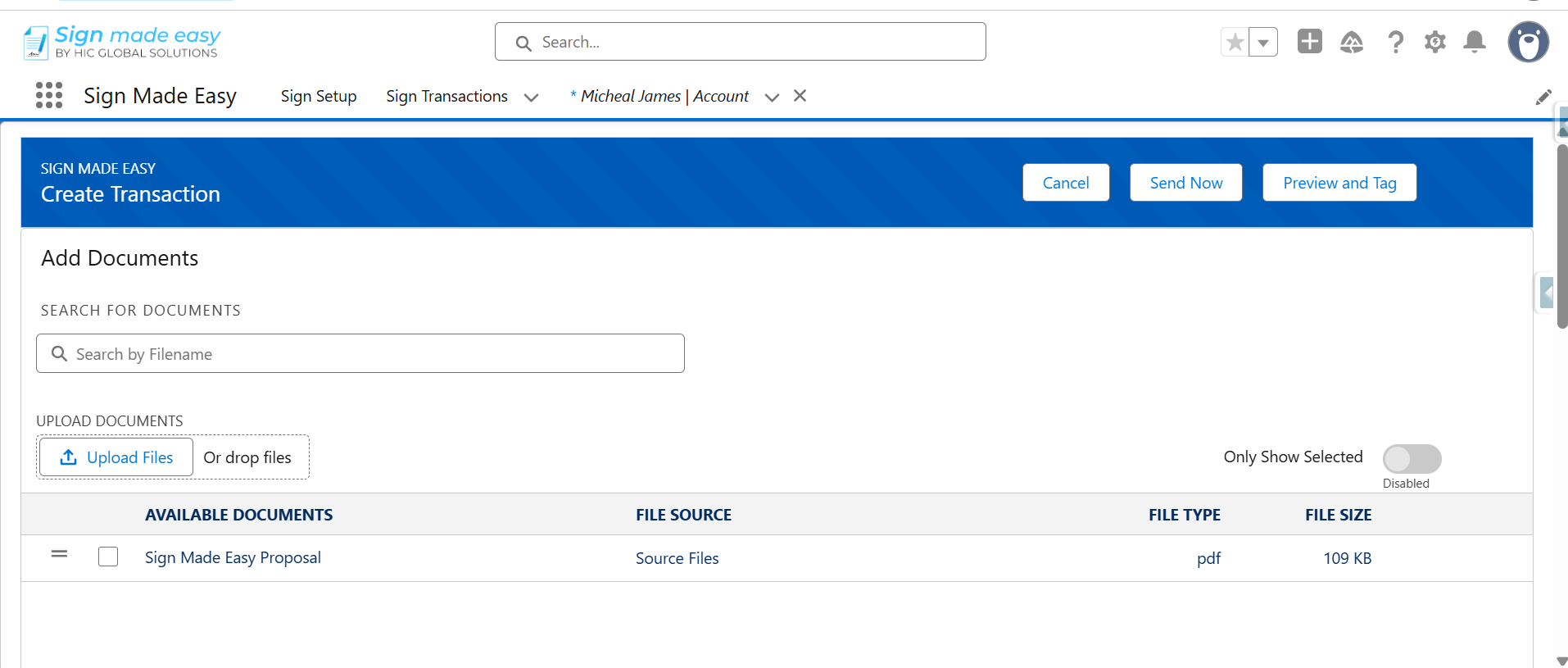Close the Micheal James Account tab

tap(800, 96)
